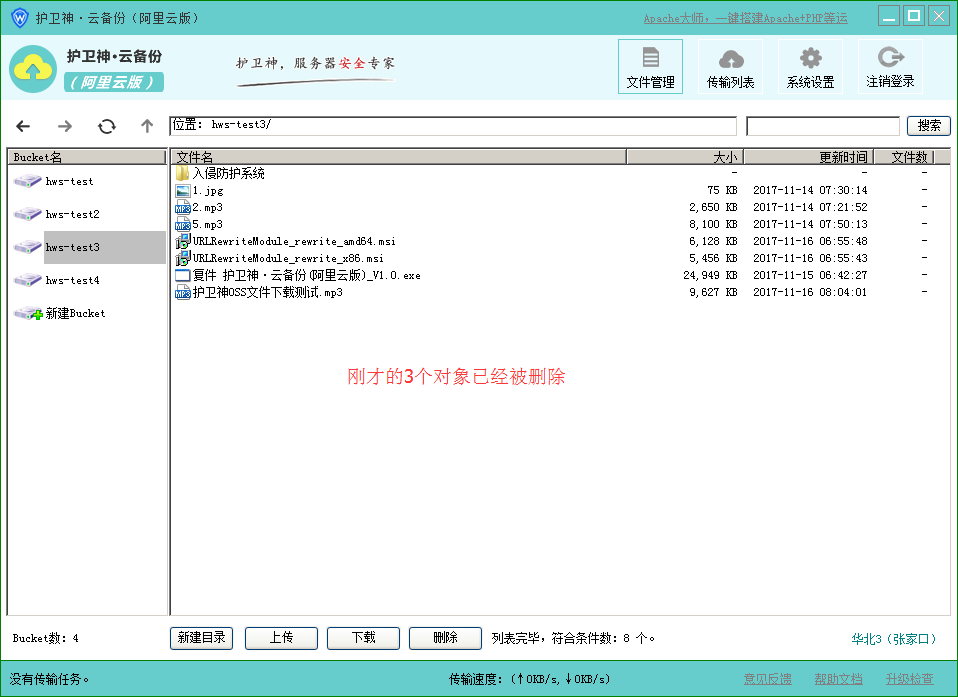The height and width of the screenshot is (697, 958).
Task: Refresh the current file listing
Action: (107, 126)
